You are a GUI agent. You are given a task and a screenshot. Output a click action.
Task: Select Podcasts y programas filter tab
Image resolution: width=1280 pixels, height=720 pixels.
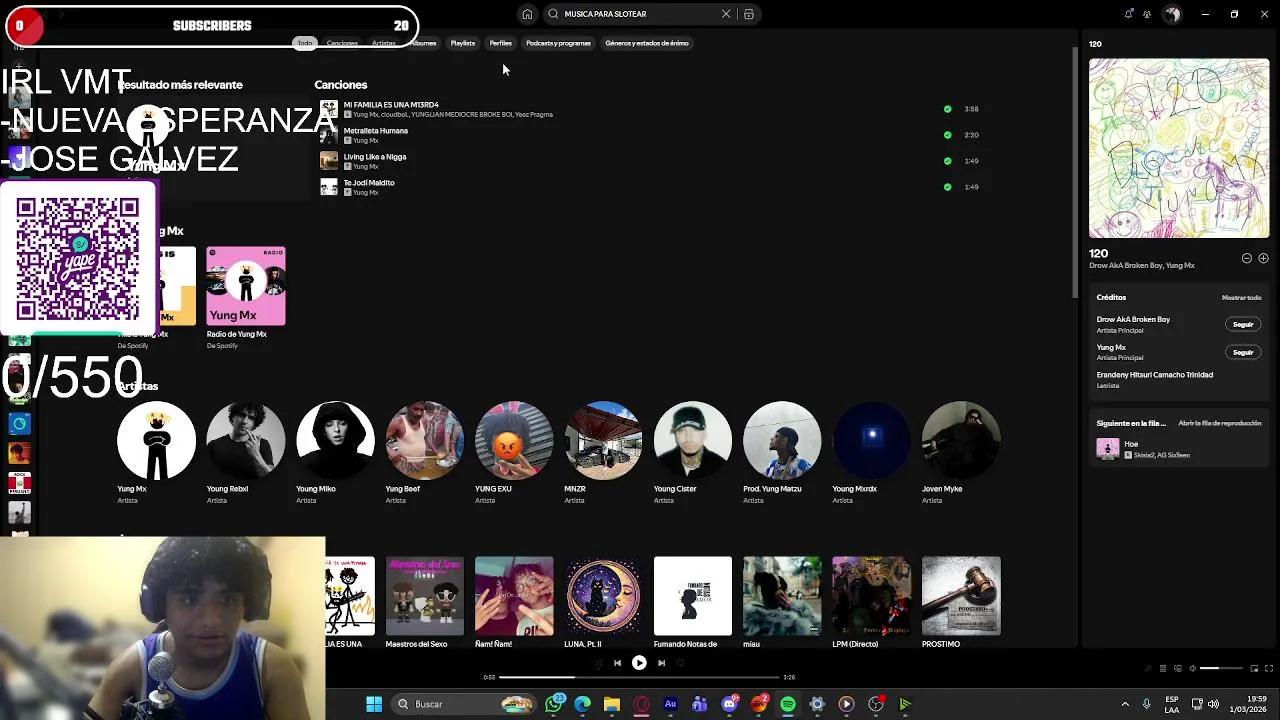[558, 43]
